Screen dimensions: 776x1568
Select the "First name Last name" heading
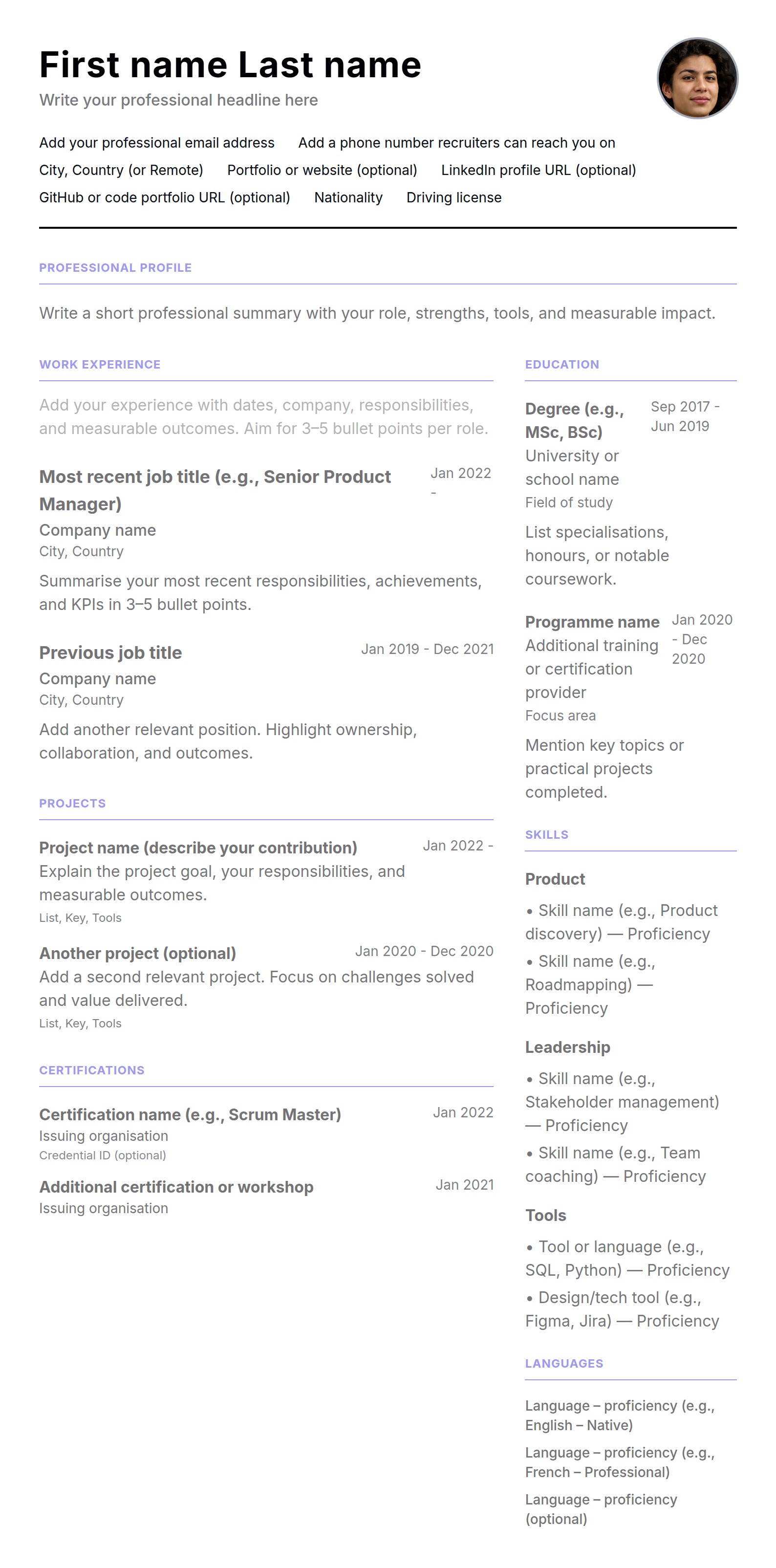pyautogui.click(x=230, y=65)
